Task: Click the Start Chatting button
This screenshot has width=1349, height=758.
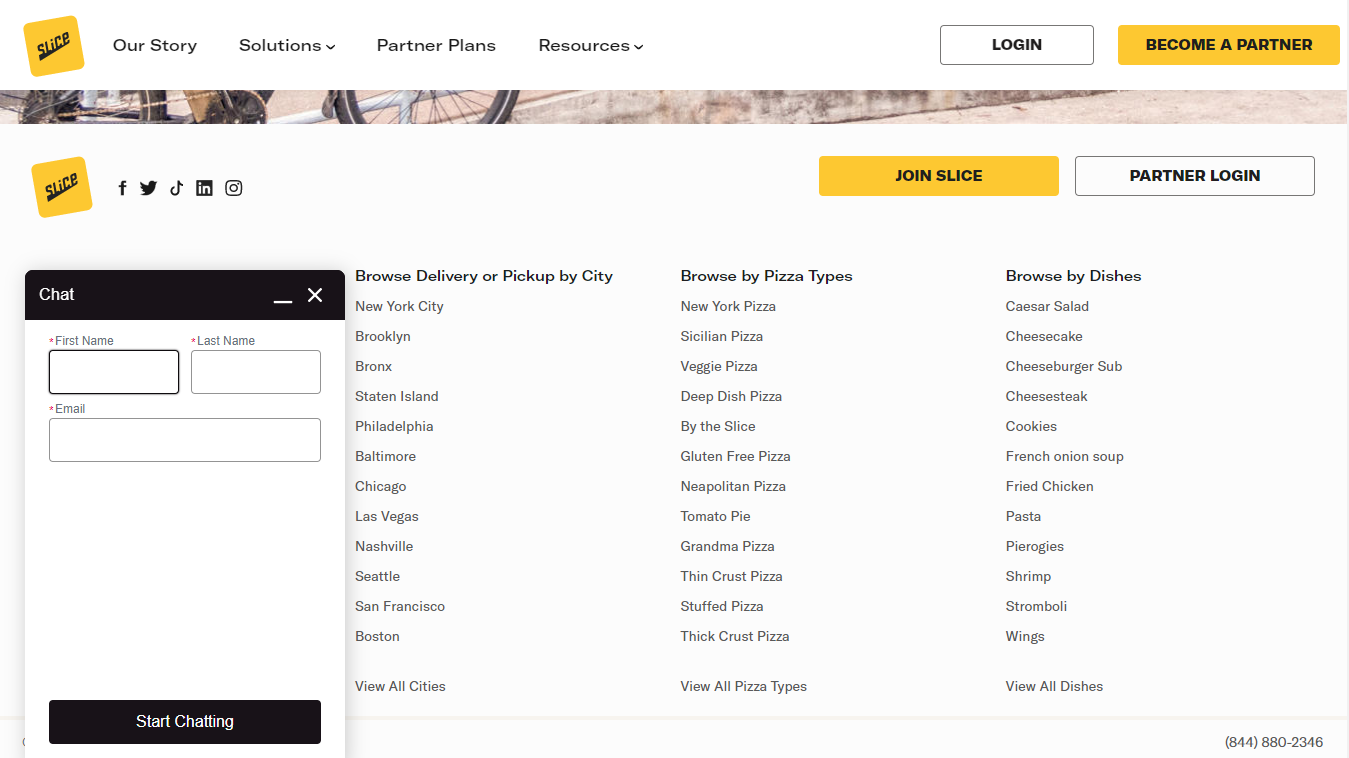Action: 184,721
